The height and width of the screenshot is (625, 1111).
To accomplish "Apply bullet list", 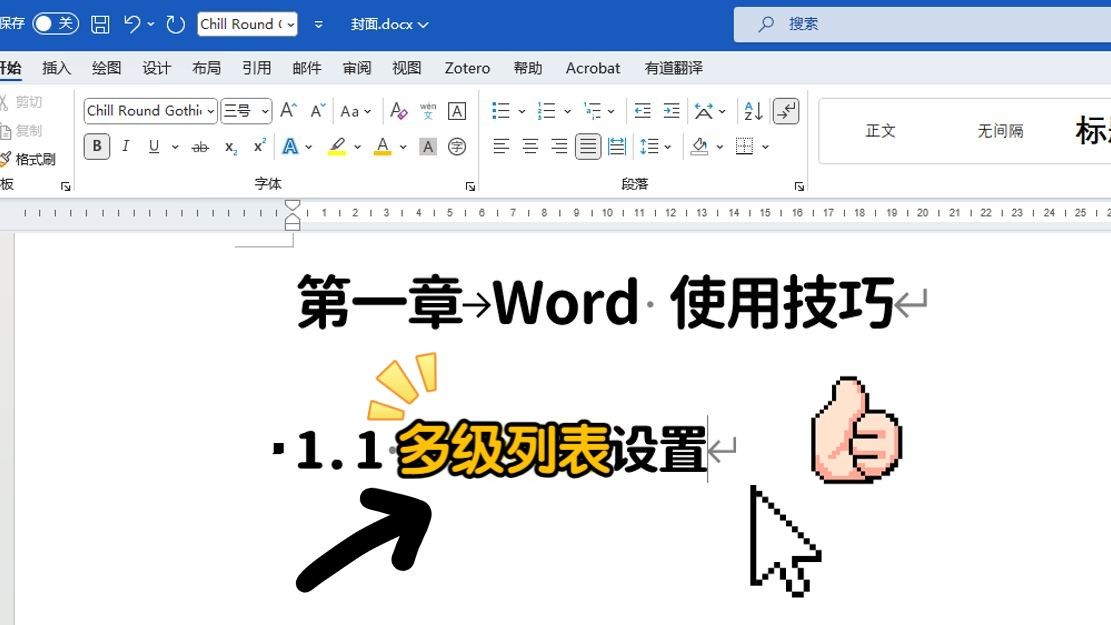I will 501,111.
